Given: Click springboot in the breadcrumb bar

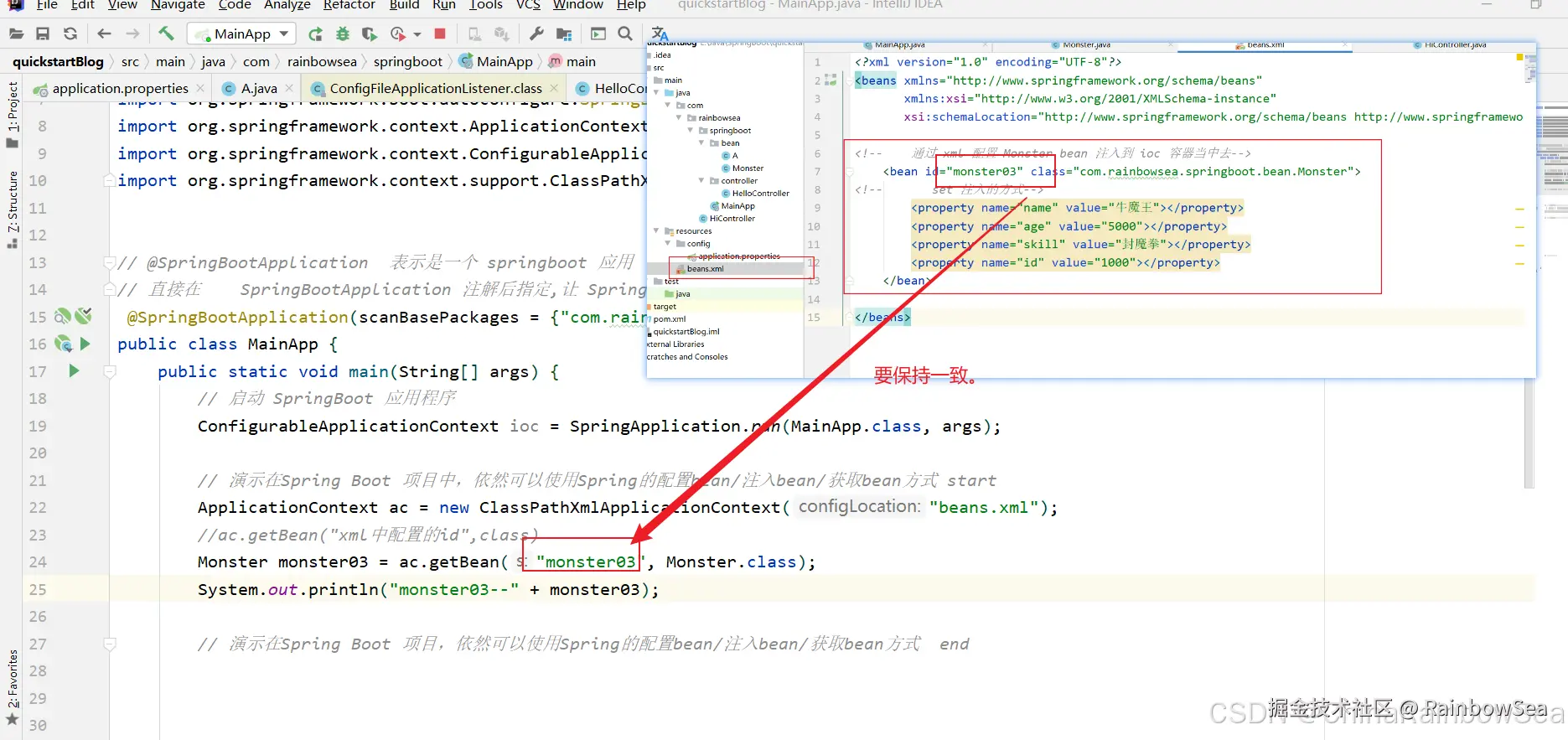Looking at the screenshot, I should click(x=408, y=61).
